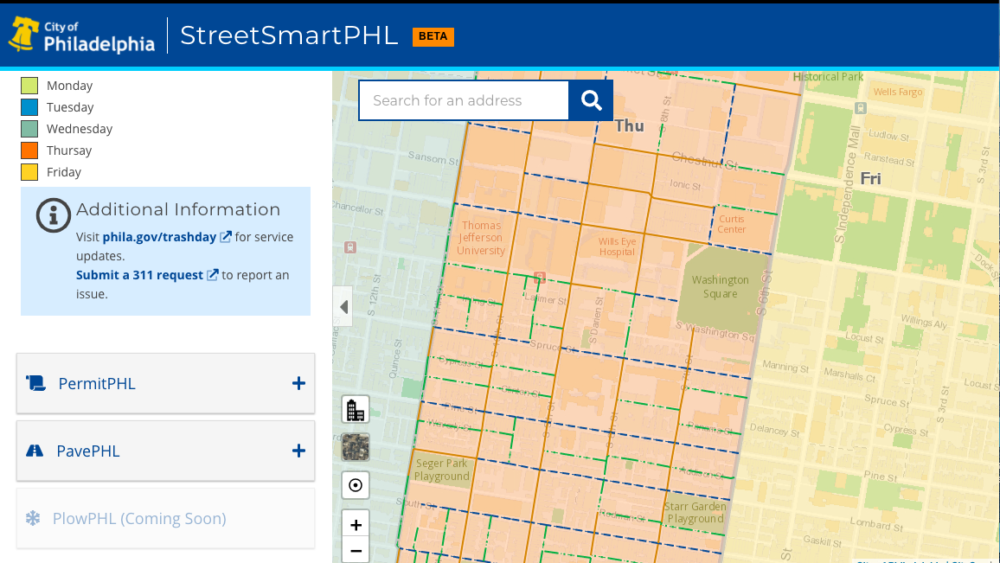Click the Tuesday legend color swatch

(x=29, y=107)
